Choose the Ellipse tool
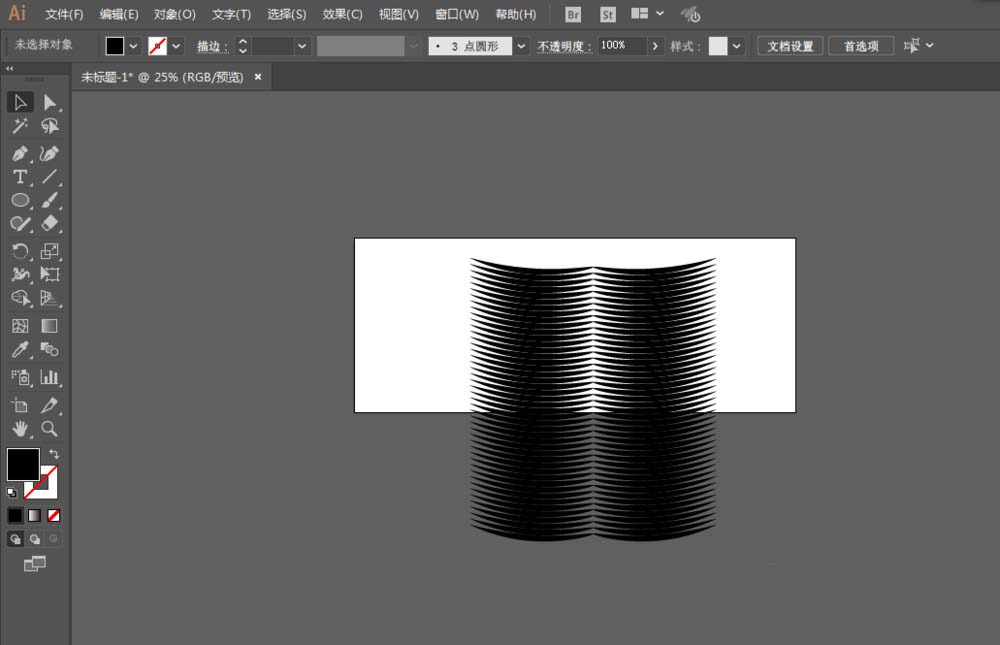The image size is (1000, 645). pos(19,200)
